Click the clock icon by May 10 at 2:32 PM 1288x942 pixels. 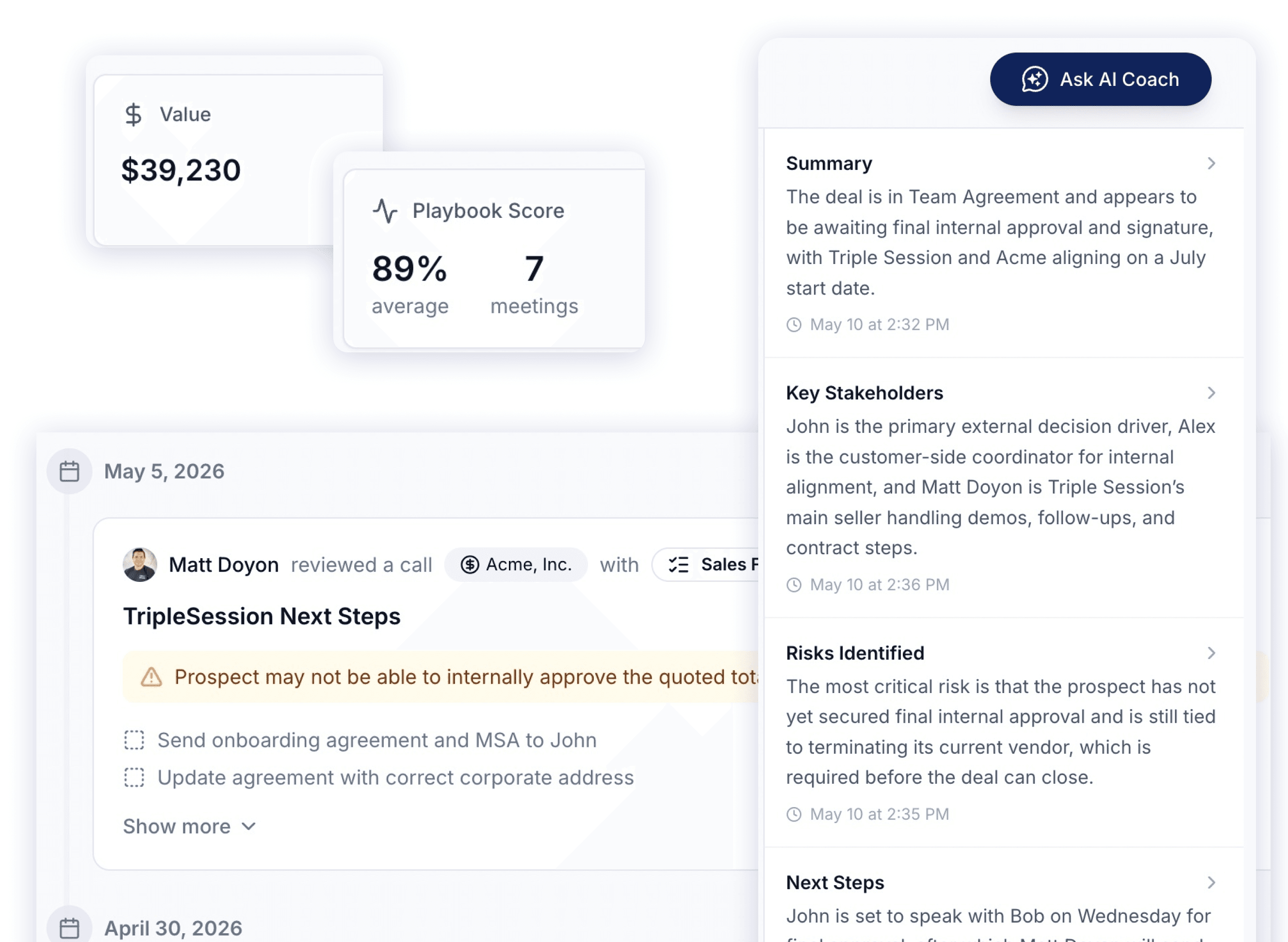[794, 325]
